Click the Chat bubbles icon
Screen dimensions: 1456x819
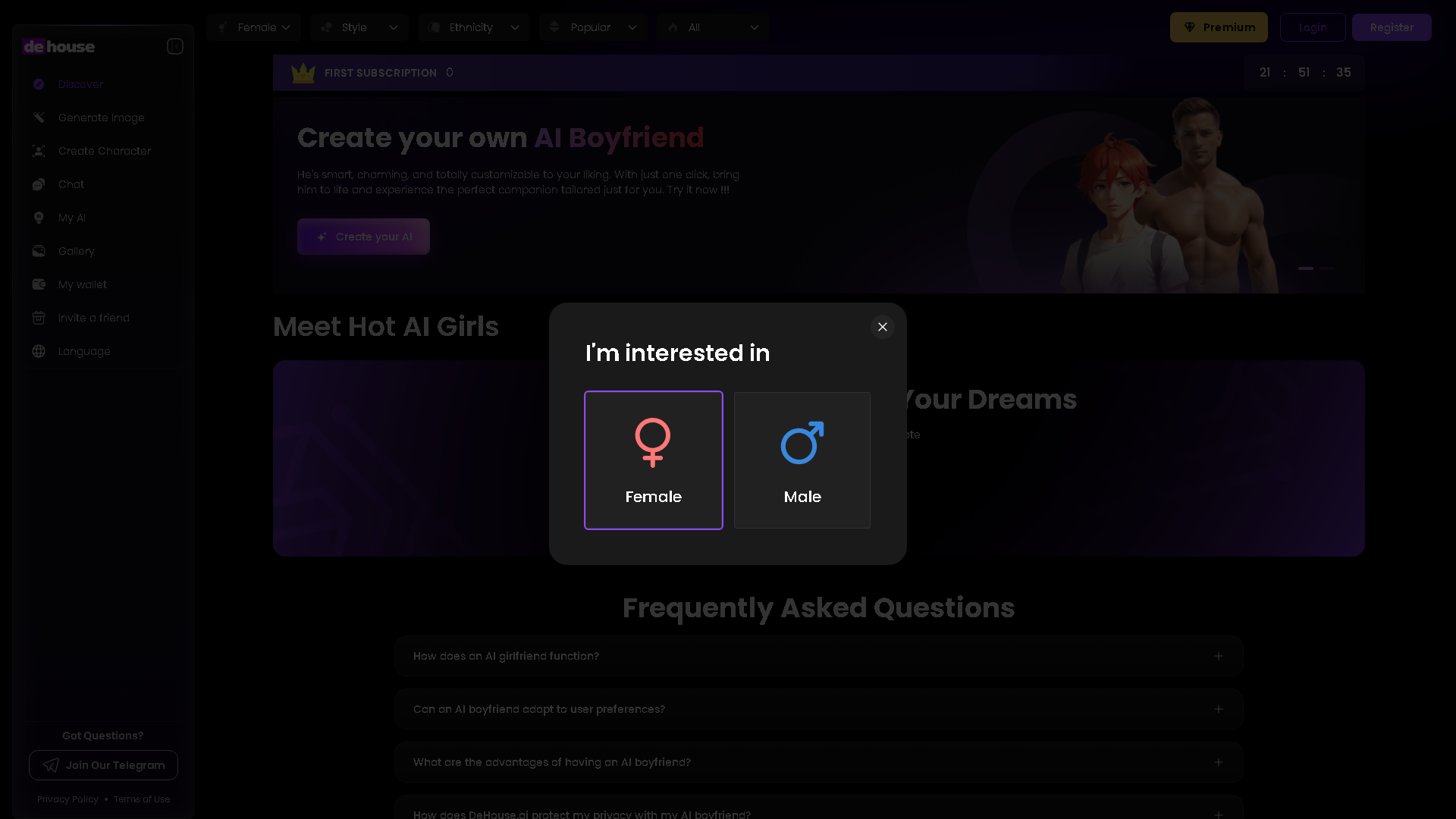tap(39, 184)
